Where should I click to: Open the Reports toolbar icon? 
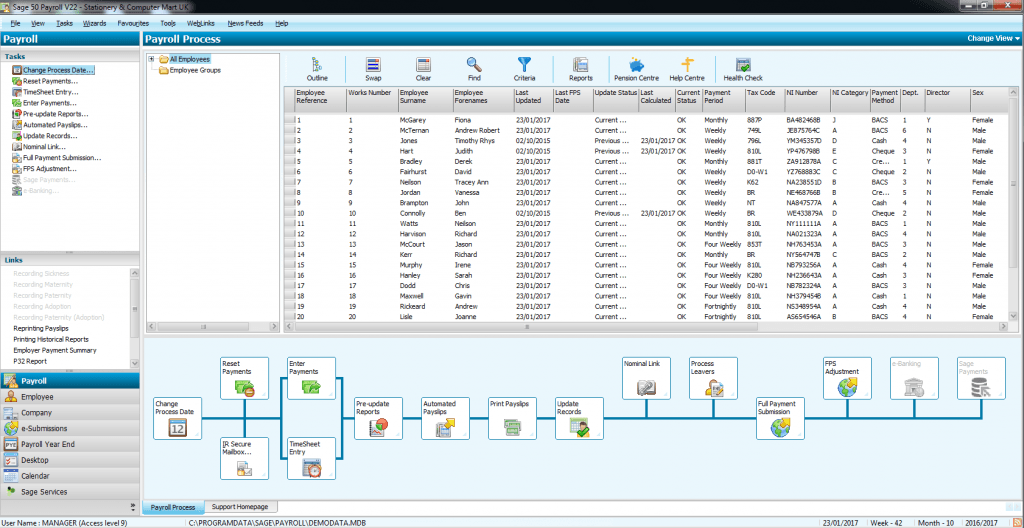[581, 69]
